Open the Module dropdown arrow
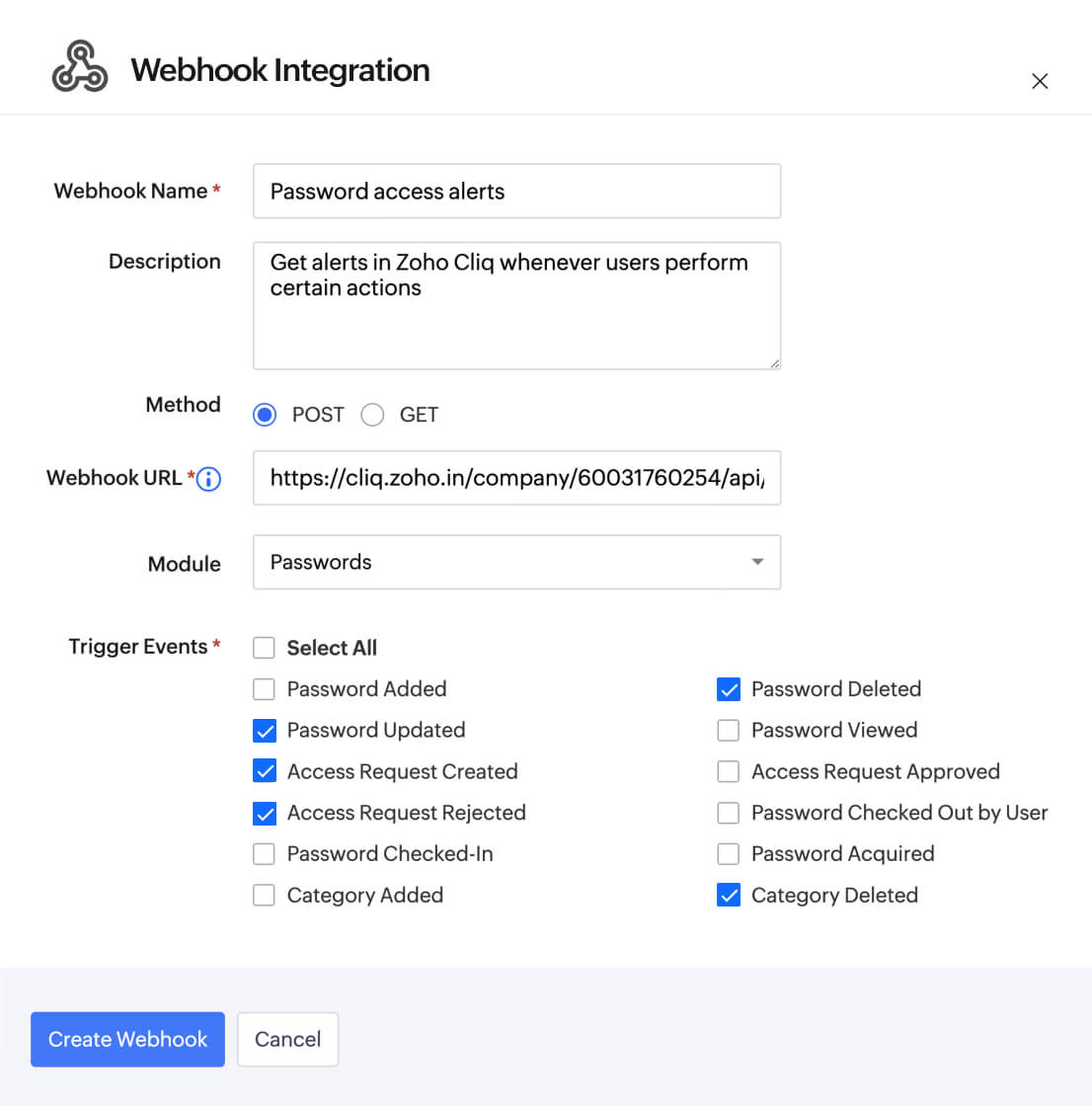 click(757, 562)
